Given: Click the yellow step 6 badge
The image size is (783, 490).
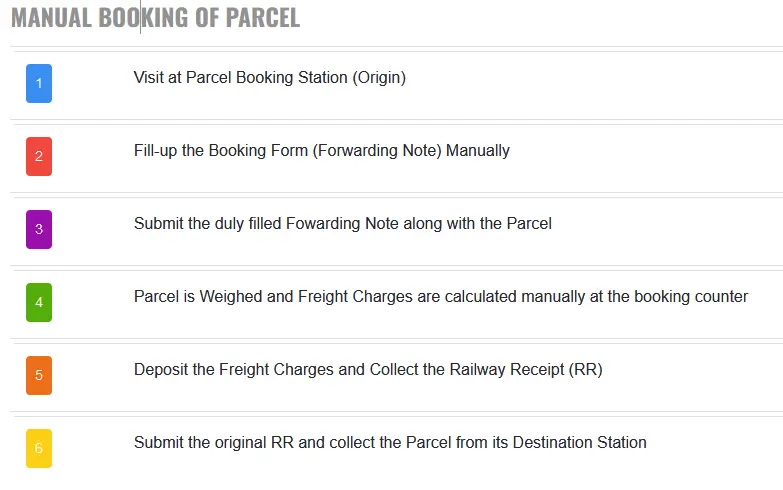Looking at the screenshot, I should pos(39,448).
